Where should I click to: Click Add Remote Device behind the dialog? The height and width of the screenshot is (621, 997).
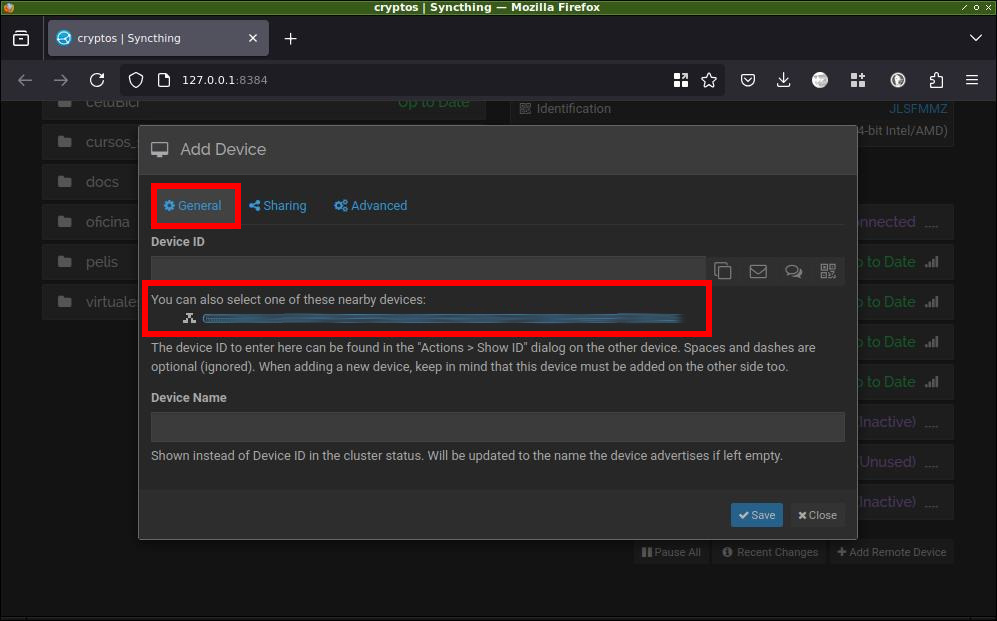pos(891,552)
